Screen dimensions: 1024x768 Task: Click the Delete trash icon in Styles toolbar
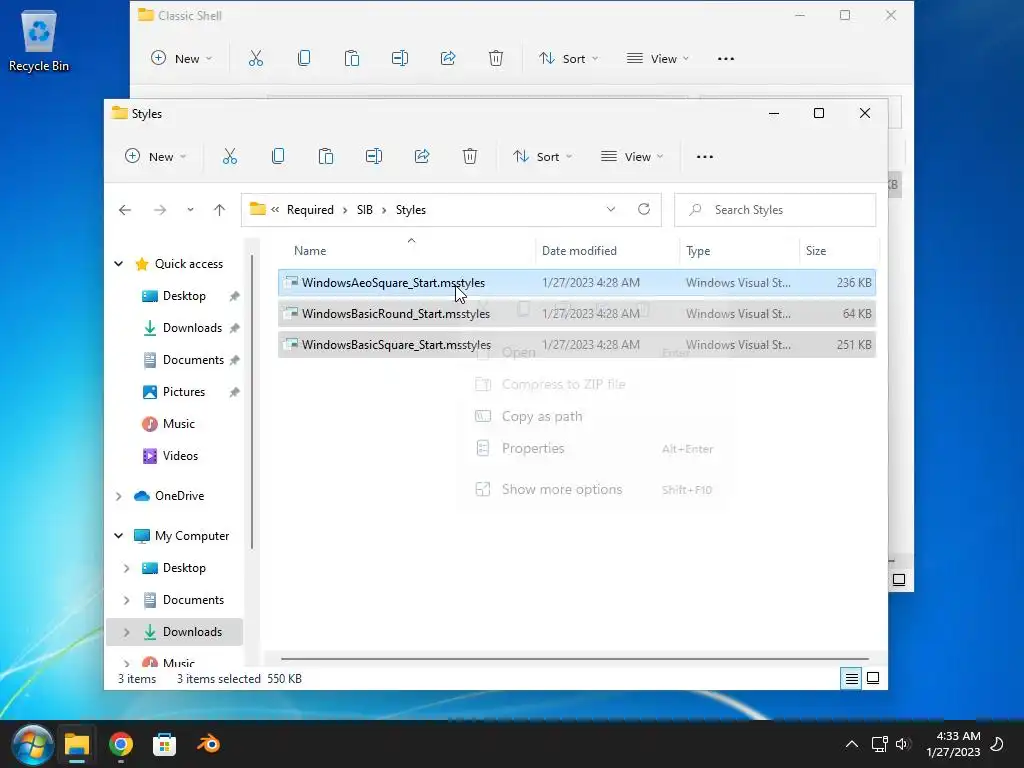(470, 157)
